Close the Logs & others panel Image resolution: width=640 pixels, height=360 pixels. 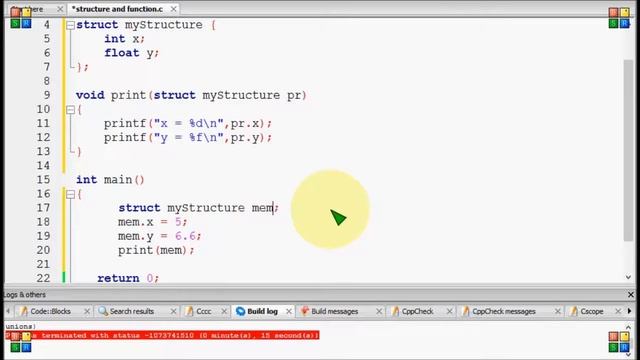tap(631, 294)
